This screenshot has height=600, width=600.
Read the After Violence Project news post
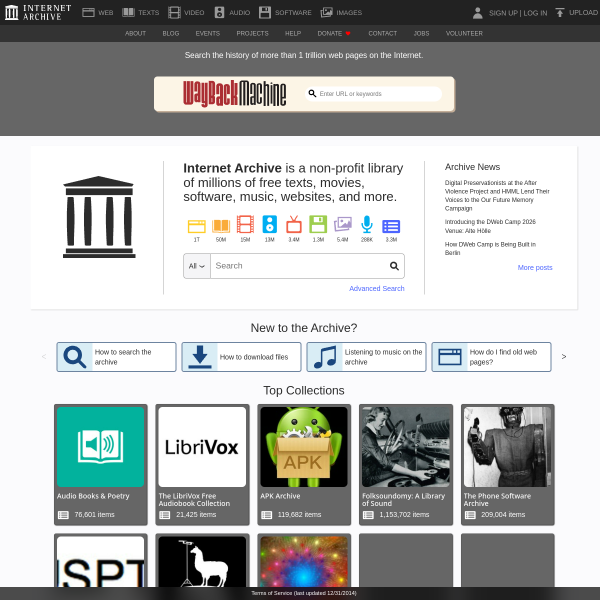click(497, 196)
